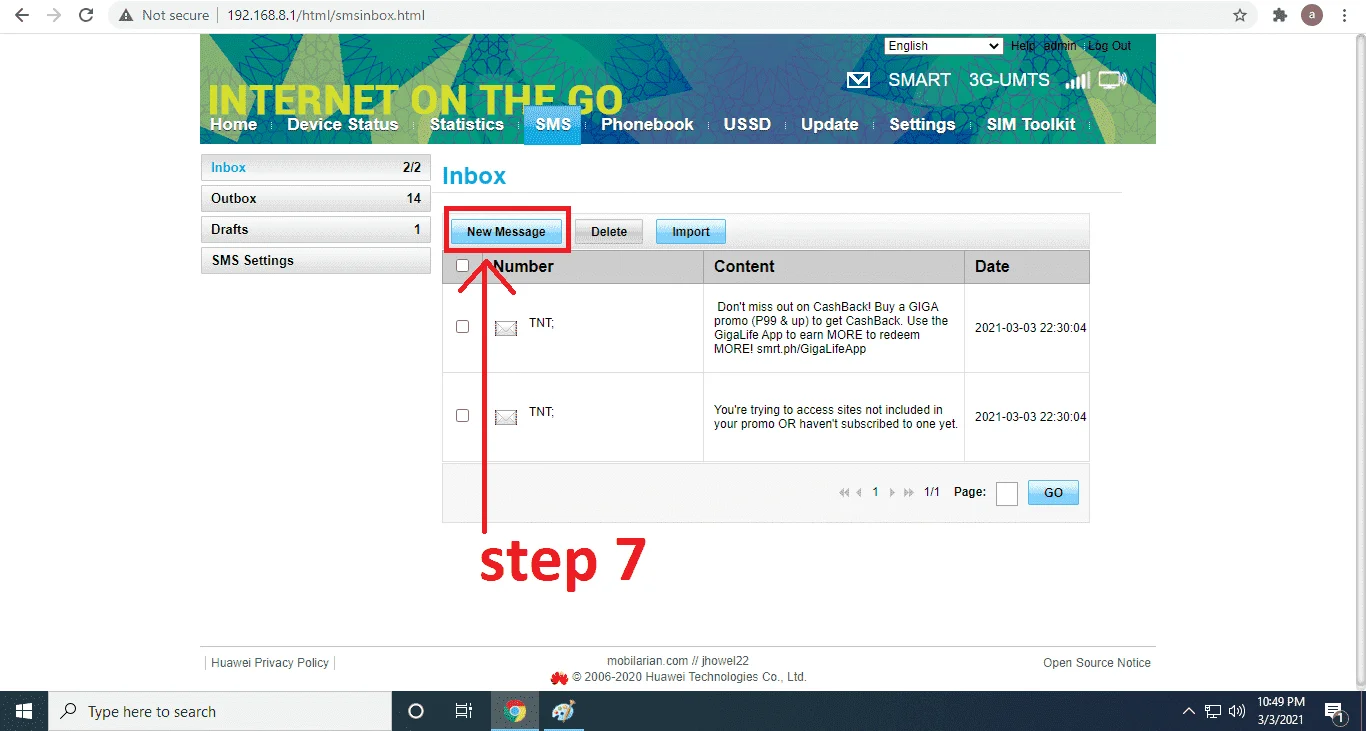This screenshot has width=1366, height=731.
Task: Click the GO button
Action: click(1053, 493)
